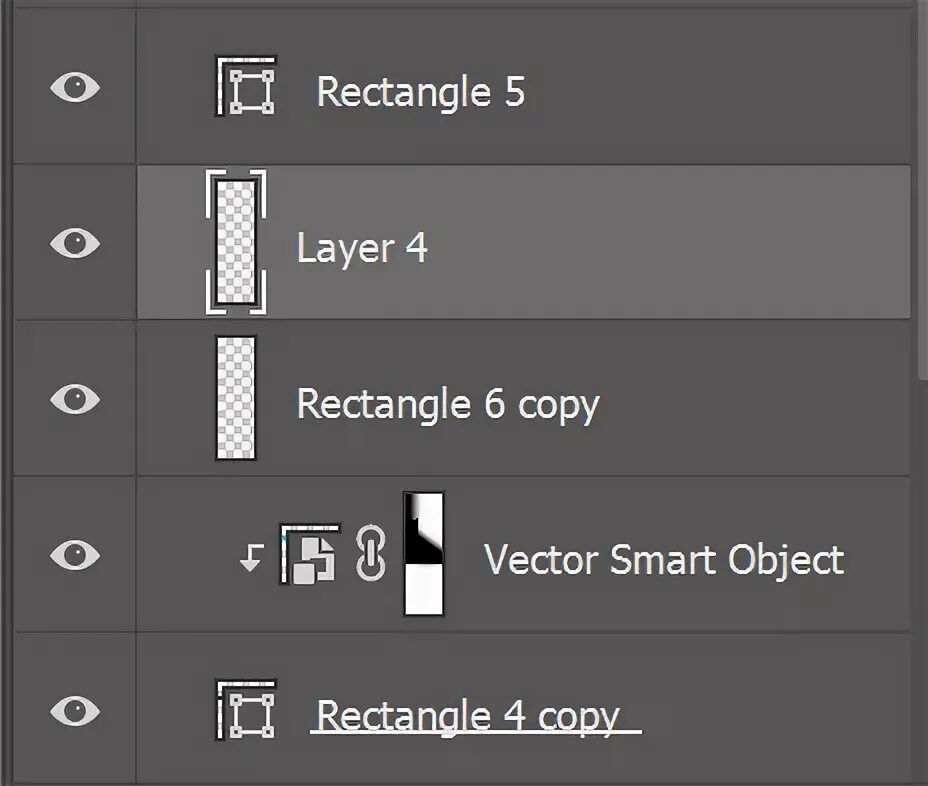Select the Vector Smart Object layer name
928x786 pixels.
(664, 560)
